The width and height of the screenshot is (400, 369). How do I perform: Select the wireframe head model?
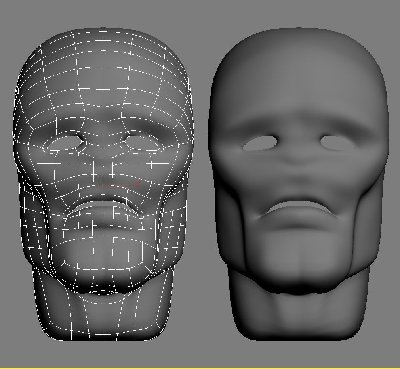pos(102,184)
